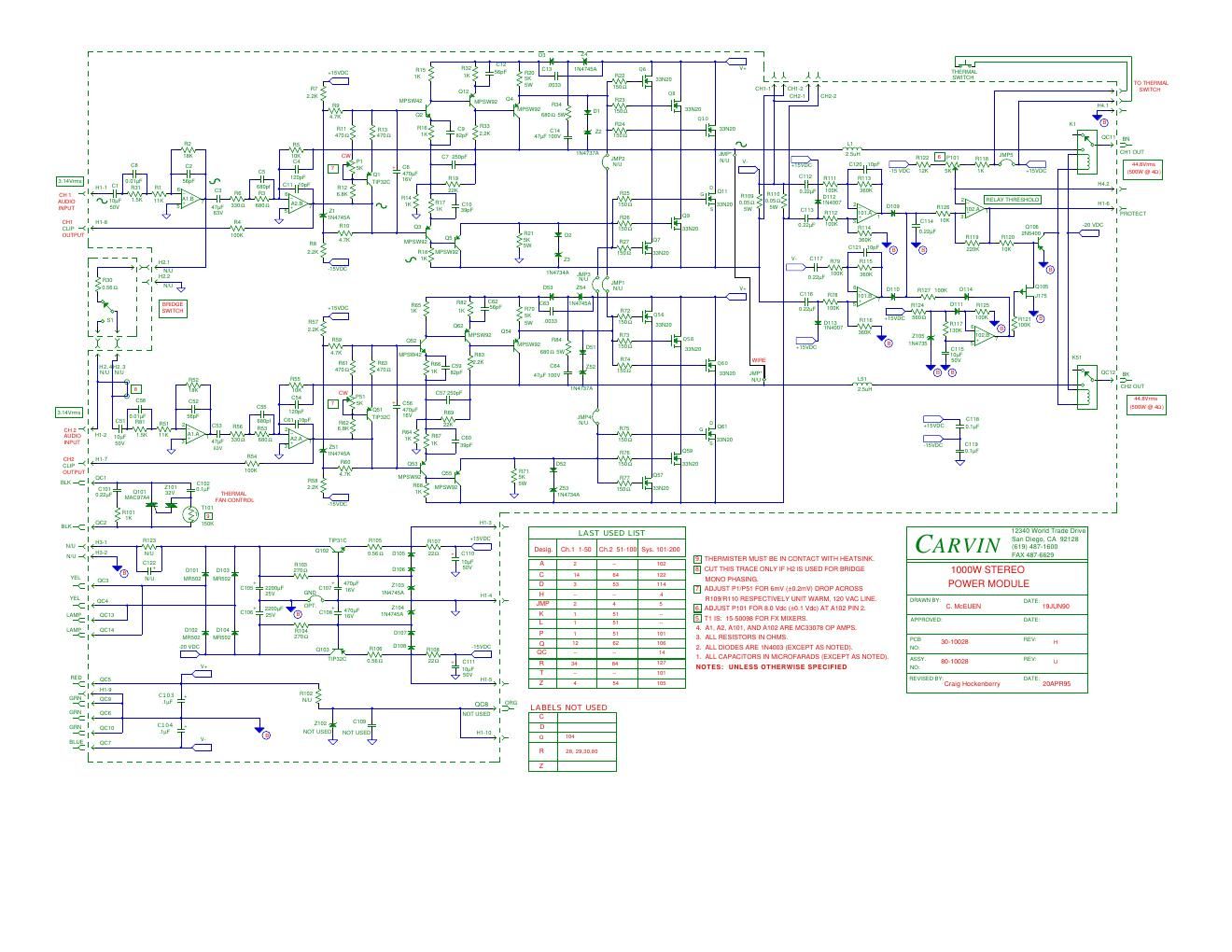Click the Z105 1N4735 zener diode
Screen dimensions: 1232x952
tap(929, 338)
